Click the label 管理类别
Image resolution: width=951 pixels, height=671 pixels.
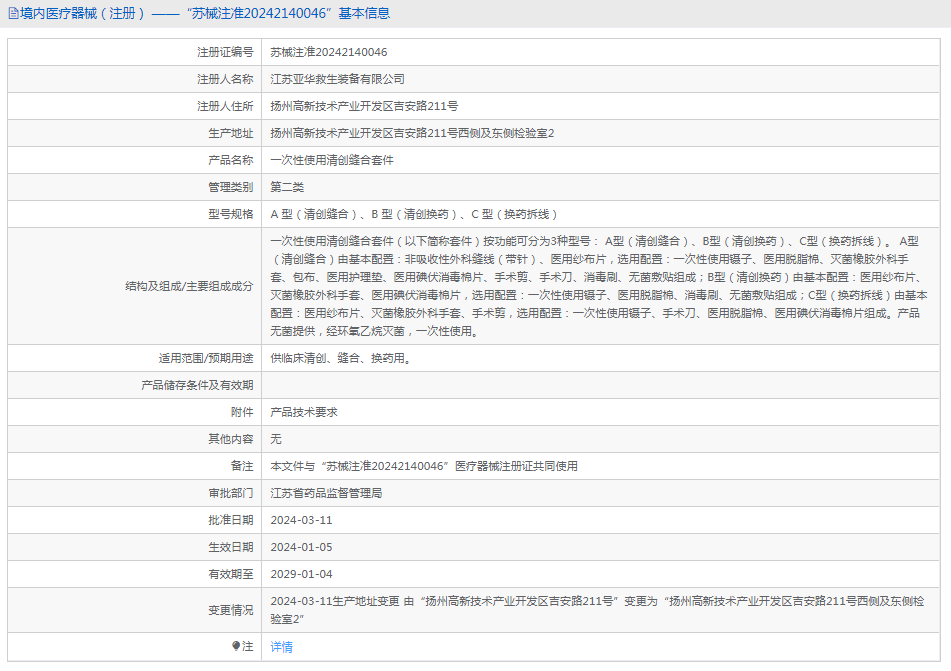[231, 187]
